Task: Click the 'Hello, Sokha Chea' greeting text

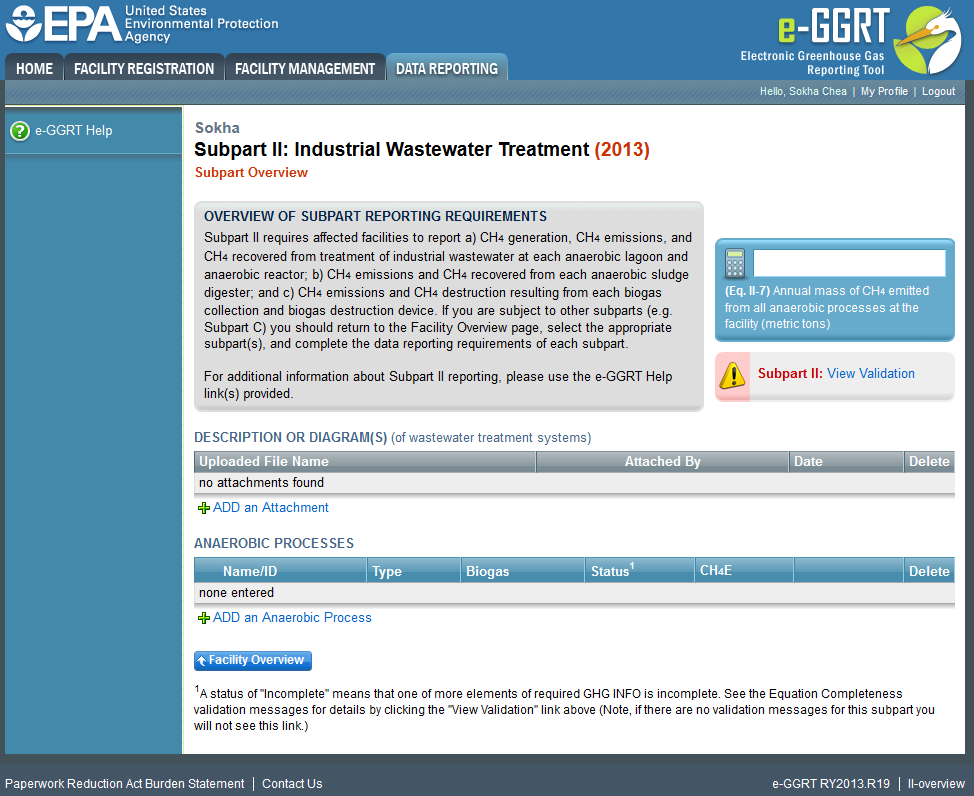Action: (x=803, y=91)
